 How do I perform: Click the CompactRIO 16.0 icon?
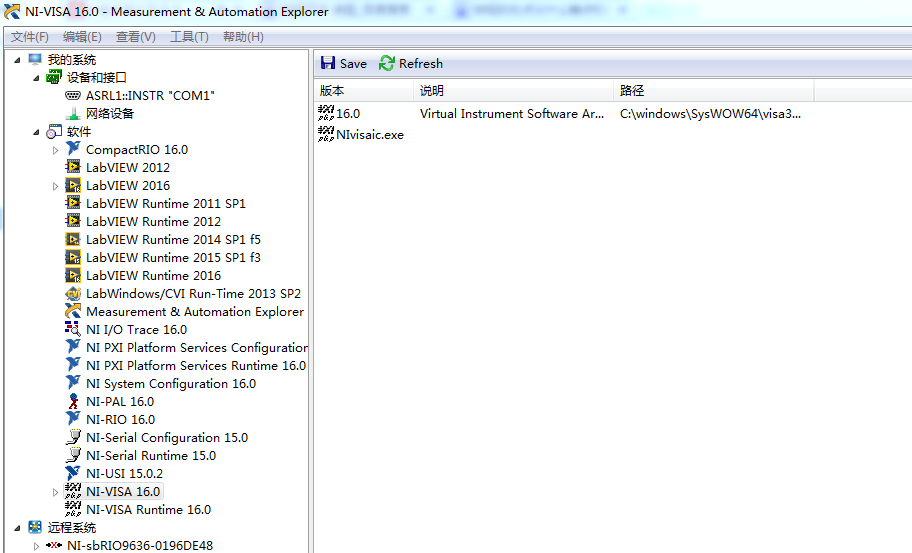click(73, 149)
